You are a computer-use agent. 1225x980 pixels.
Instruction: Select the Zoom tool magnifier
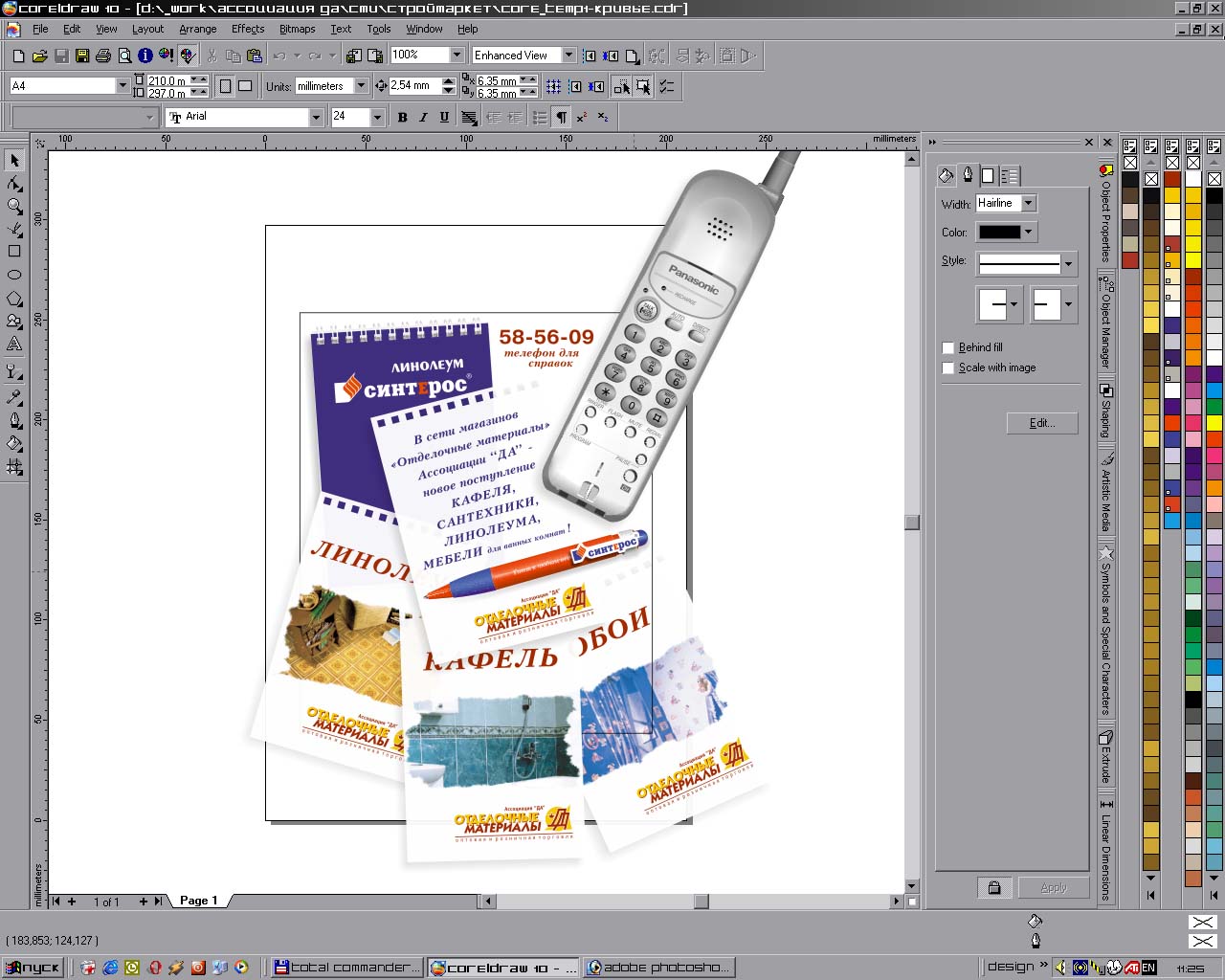(14, 206)
